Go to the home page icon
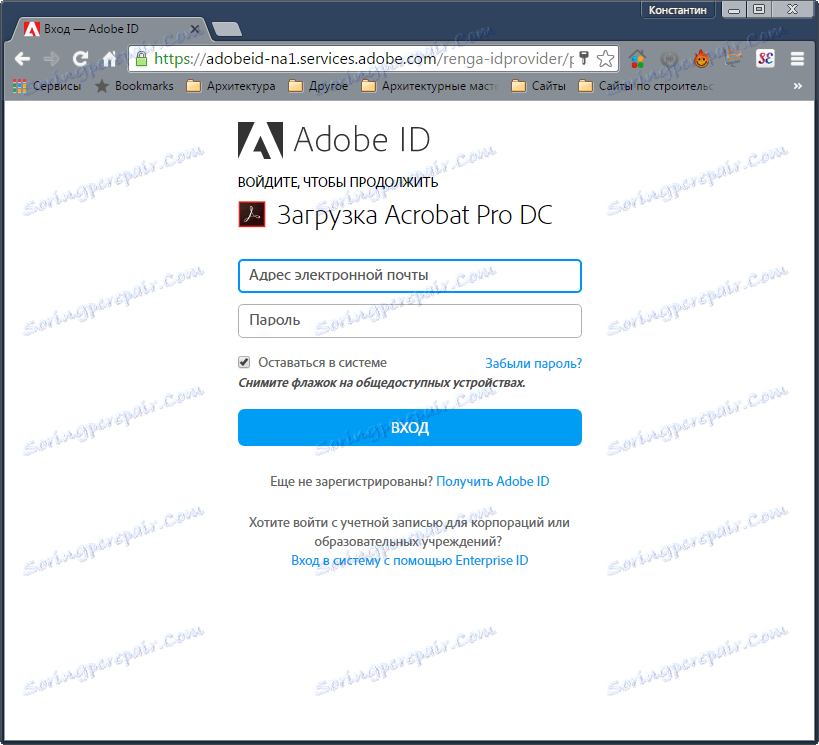This screenshot has width=819, height=745. [109, 59]
